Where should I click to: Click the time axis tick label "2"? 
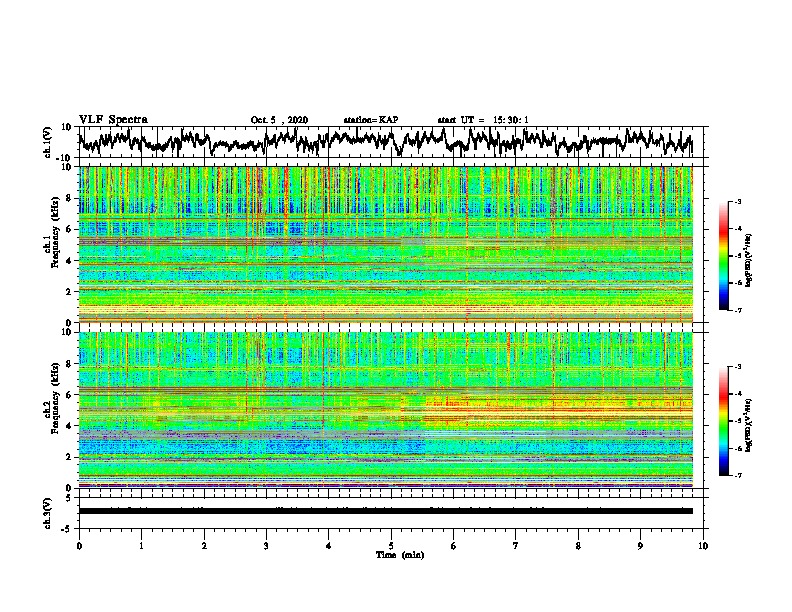pyautogui.click(x=204, y=546)
